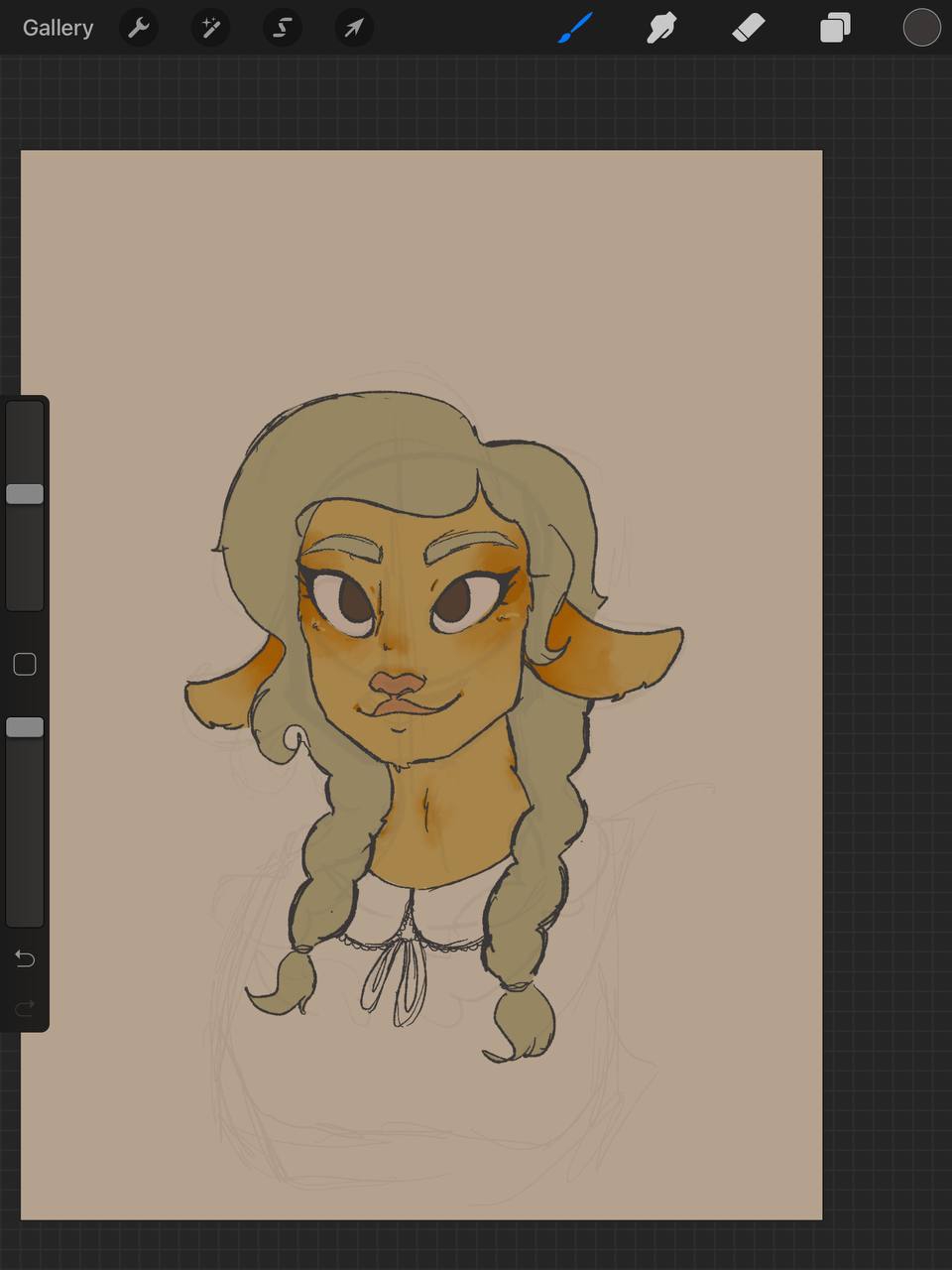Tap the square Modify button on sidebar

[x=25, y=664]
